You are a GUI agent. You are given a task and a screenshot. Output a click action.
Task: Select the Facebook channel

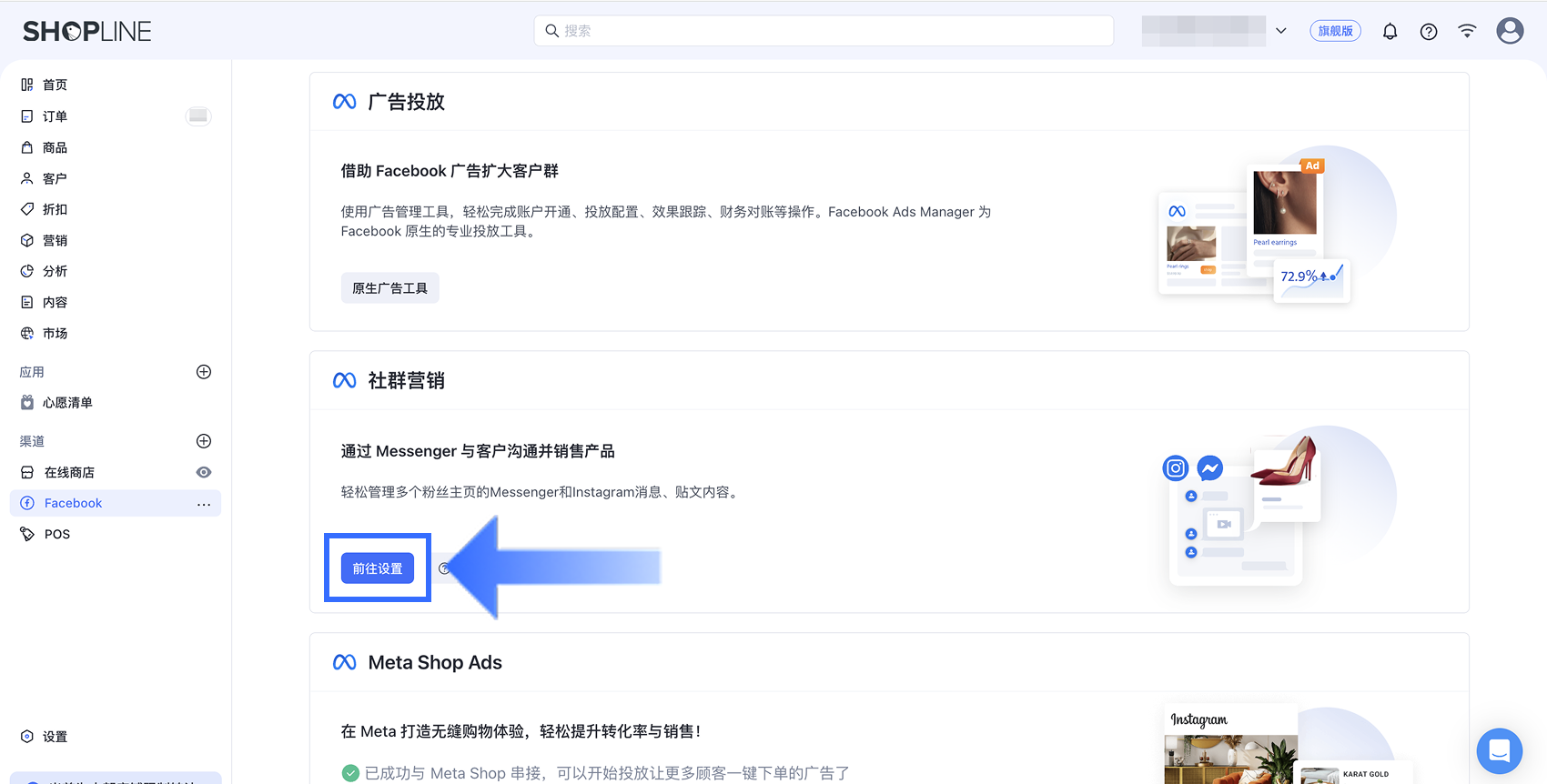[116, 503]
